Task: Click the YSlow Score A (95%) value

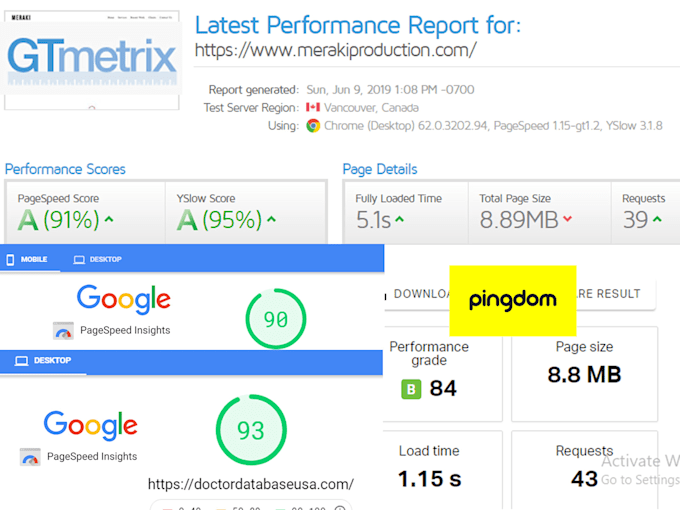Action: (x=219, y=220)
